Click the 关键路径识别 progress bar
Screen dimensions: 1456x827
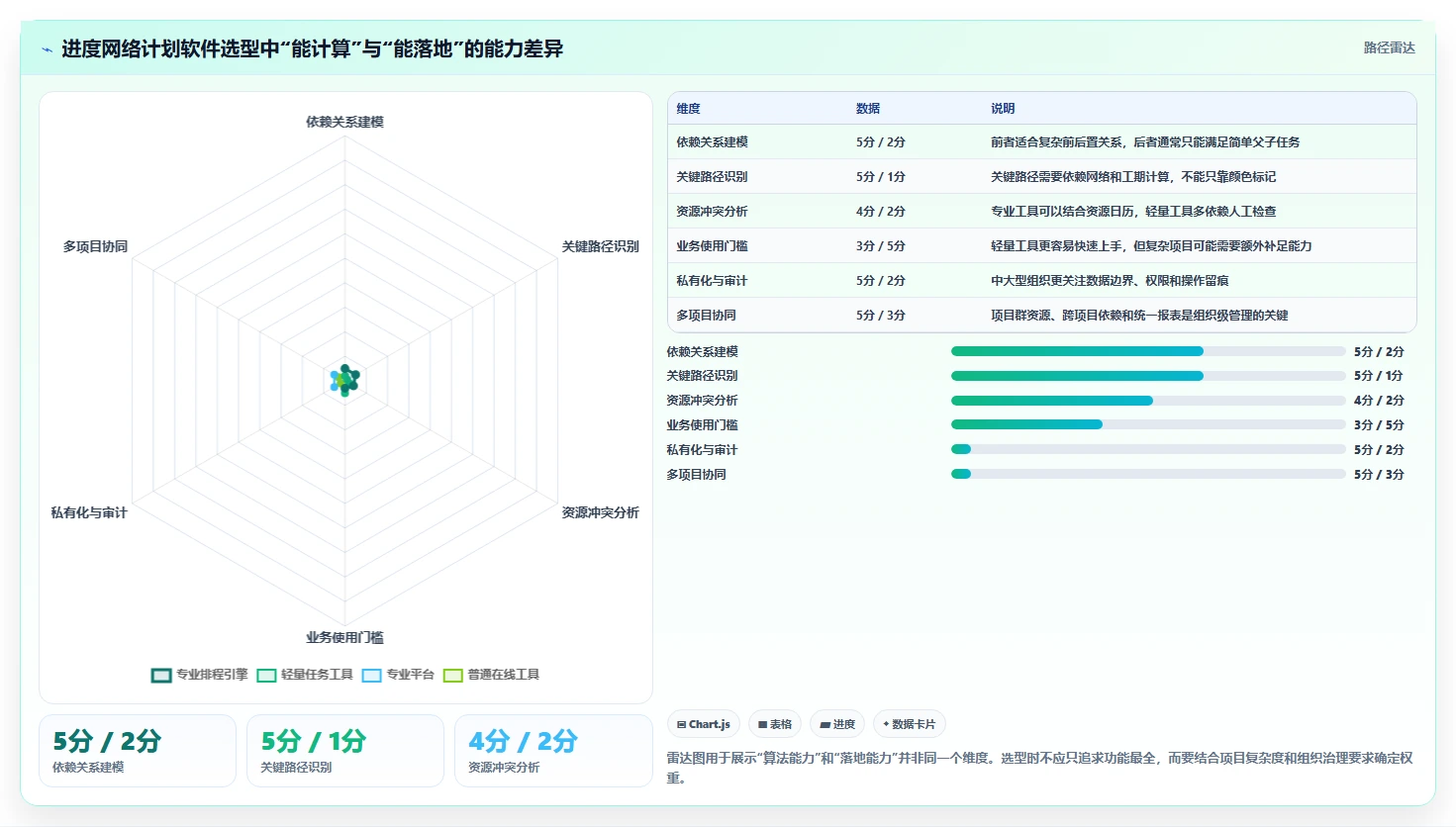point(1148,376)
